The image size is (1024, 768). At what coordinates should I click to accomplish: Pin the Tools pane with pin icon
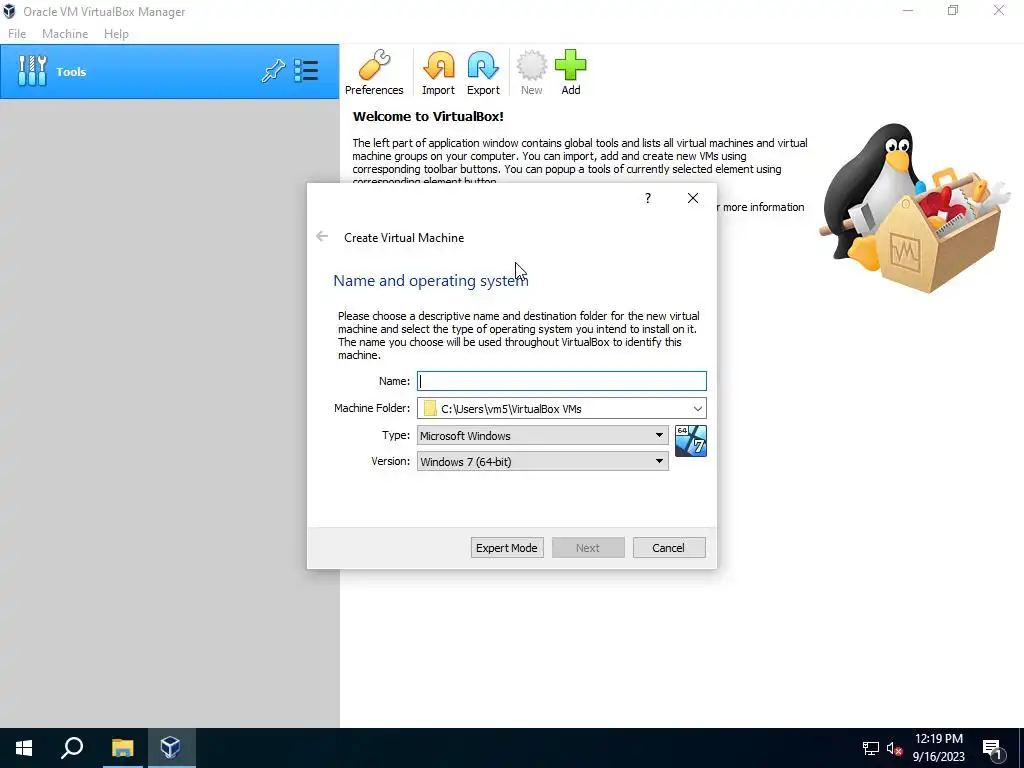coord(273,71)
